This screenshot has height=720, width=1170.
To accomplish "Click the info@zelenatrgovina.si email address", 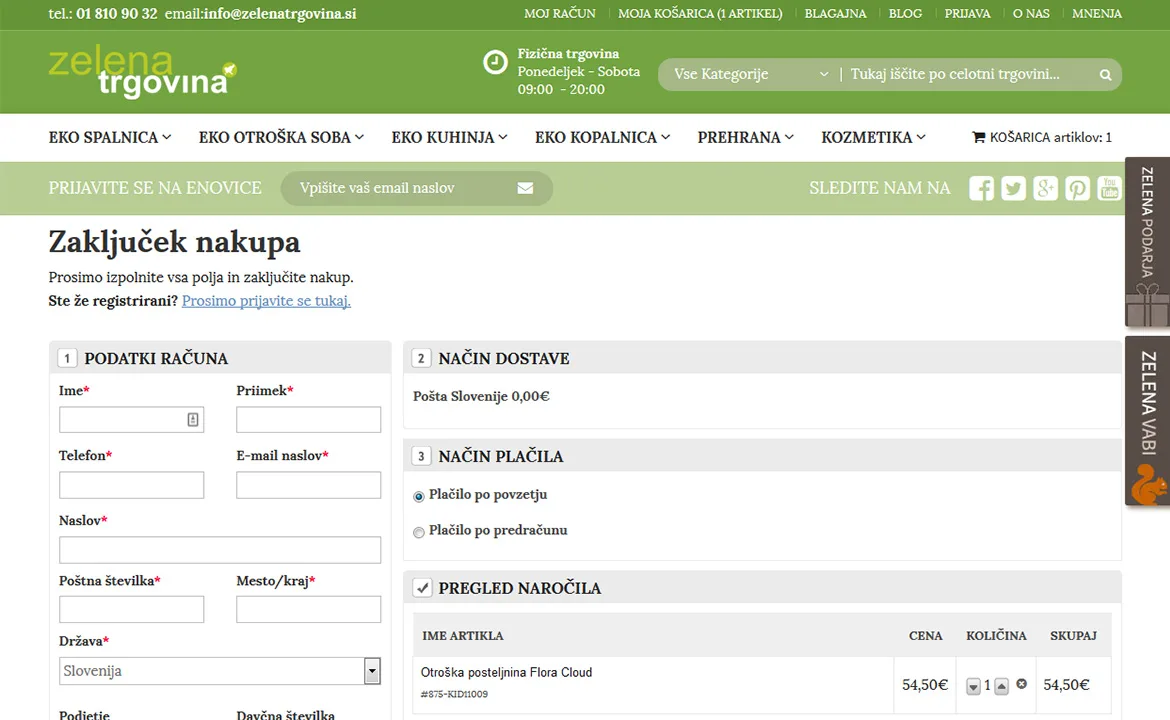I will click(x=280, y=13).
